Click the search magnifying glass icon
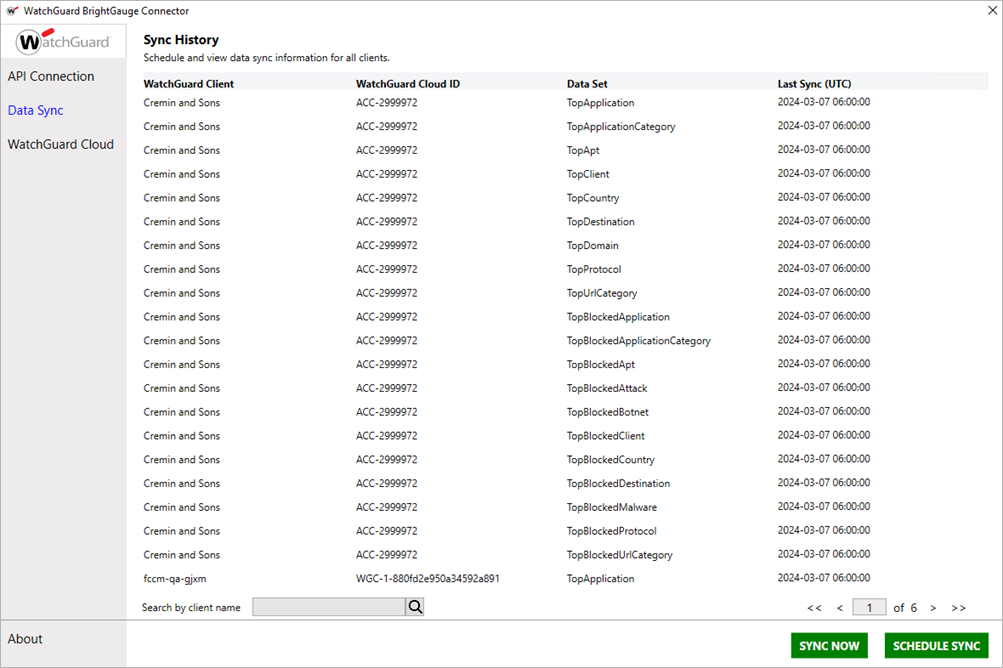The height and width of the screenshot is (668, 1003). tap(414, 606)
